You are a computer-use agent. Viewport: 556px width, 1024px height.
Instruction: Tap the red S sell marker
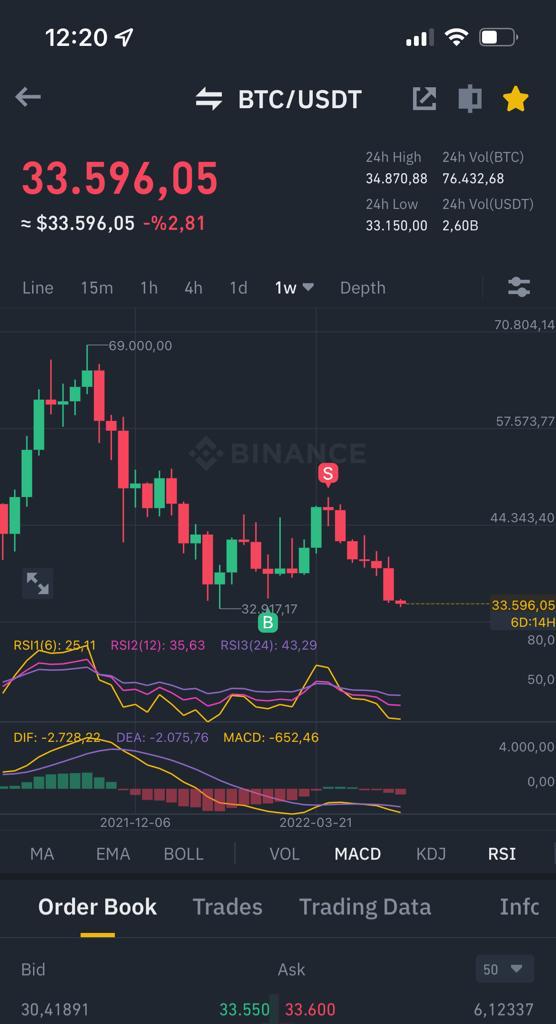[x=327, y=475]
